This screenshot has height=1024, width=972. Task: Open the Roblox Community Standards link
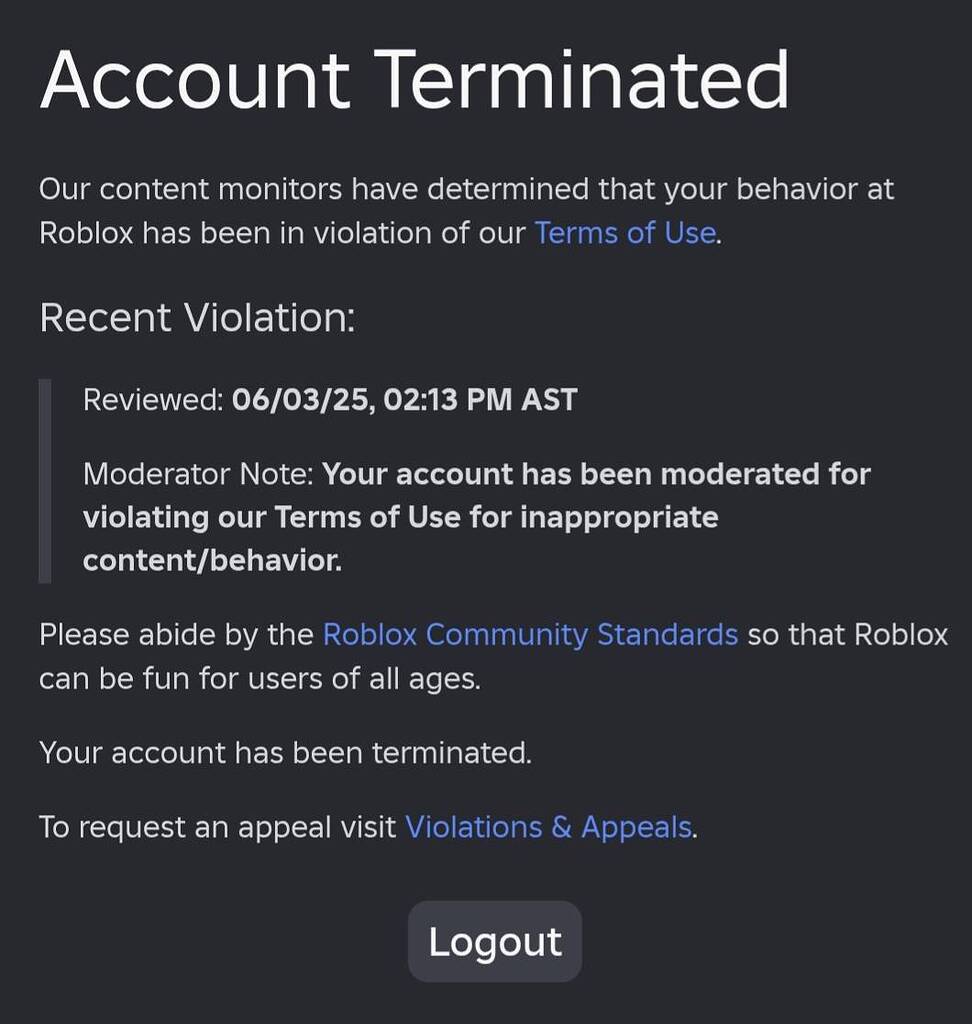pyautogui.click(x=529, y=634)
